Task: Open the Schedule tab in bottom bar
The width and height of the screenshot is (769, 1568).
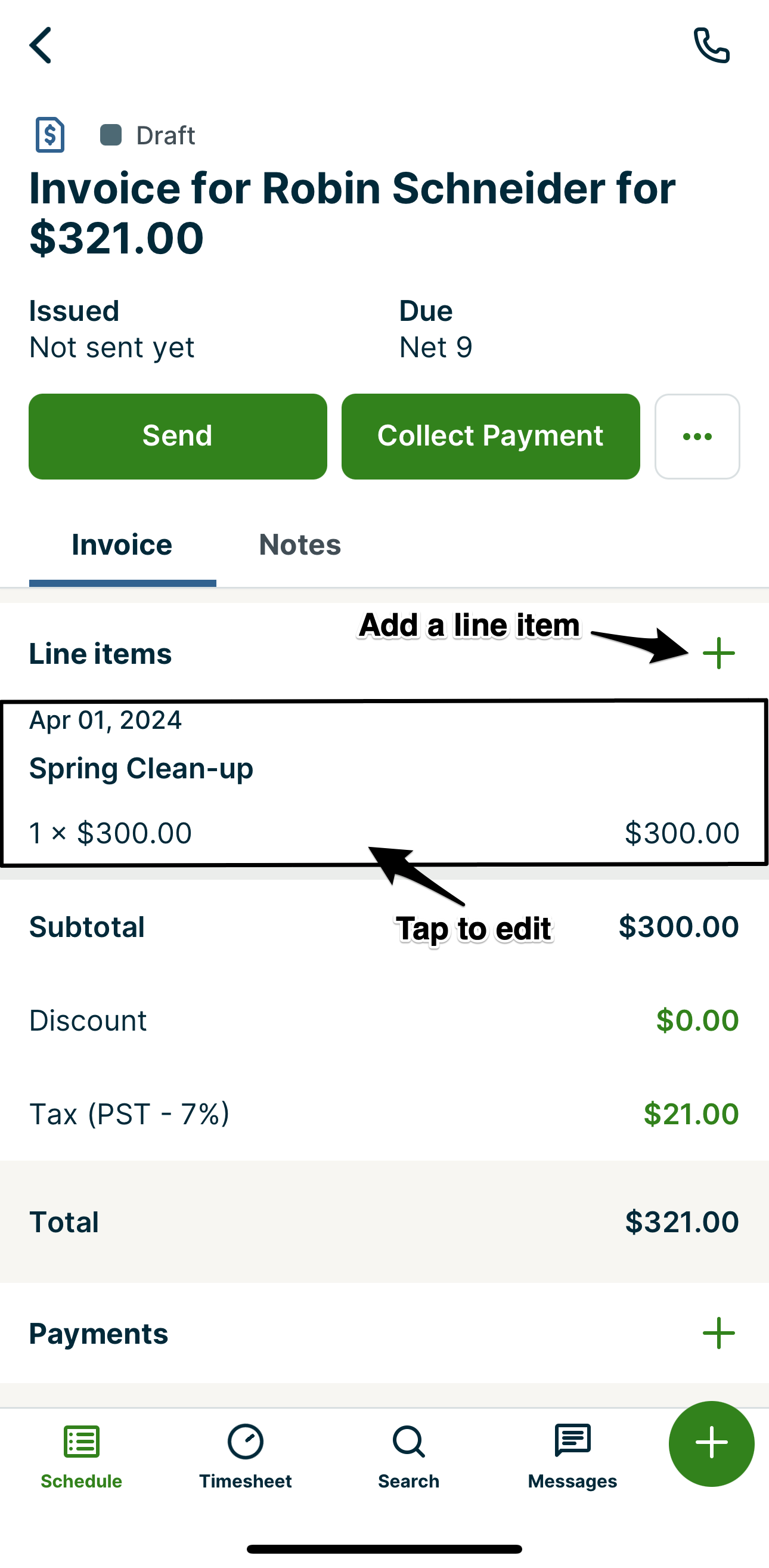Action: pos(82,1456)
